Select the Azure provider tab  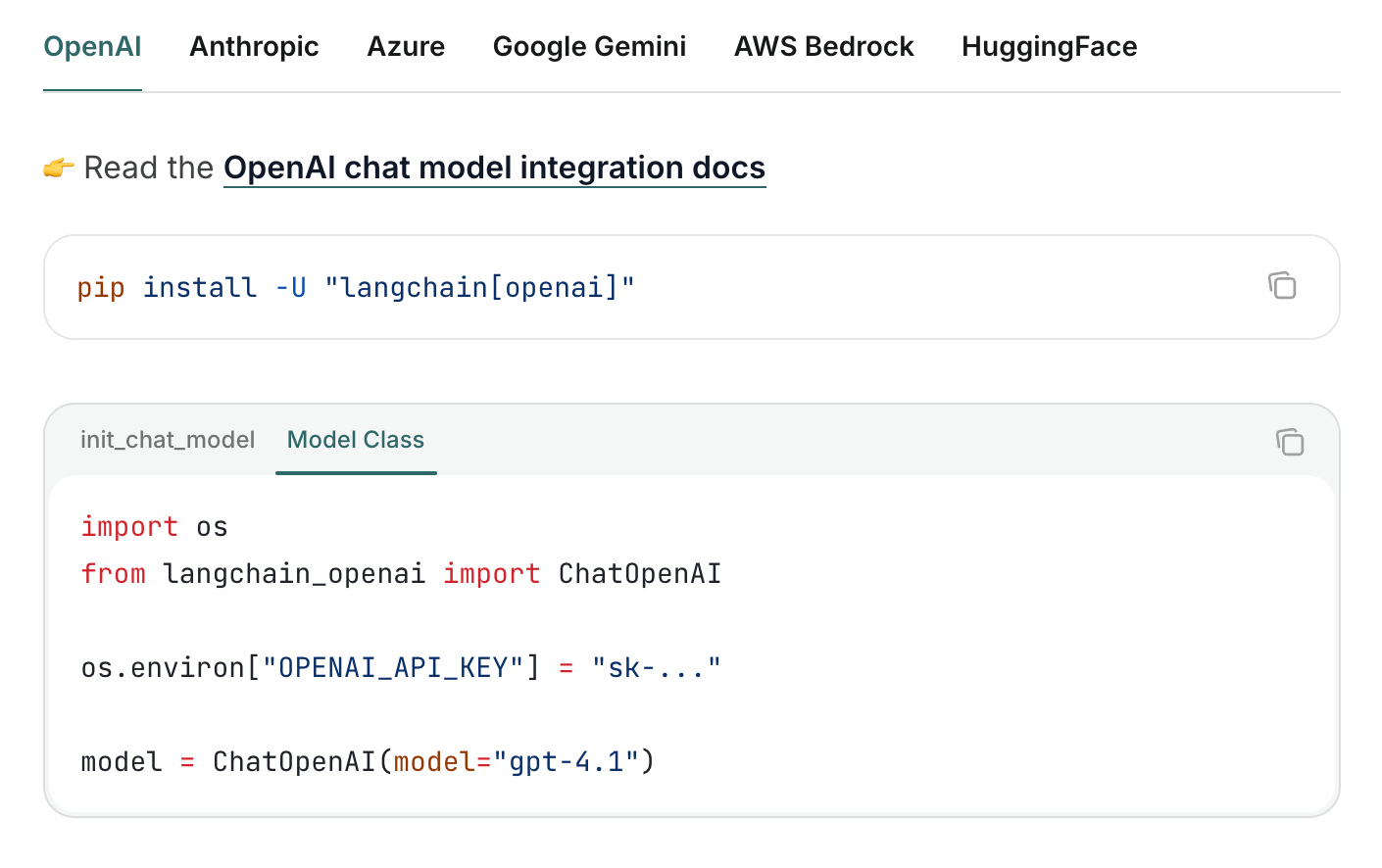pos(406,46)
